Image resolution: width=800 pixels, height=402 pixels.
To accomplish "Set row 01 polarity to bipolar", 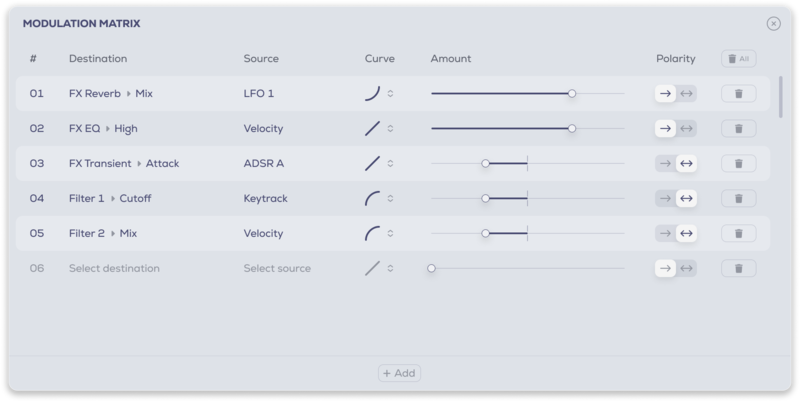I will point(686,94).
